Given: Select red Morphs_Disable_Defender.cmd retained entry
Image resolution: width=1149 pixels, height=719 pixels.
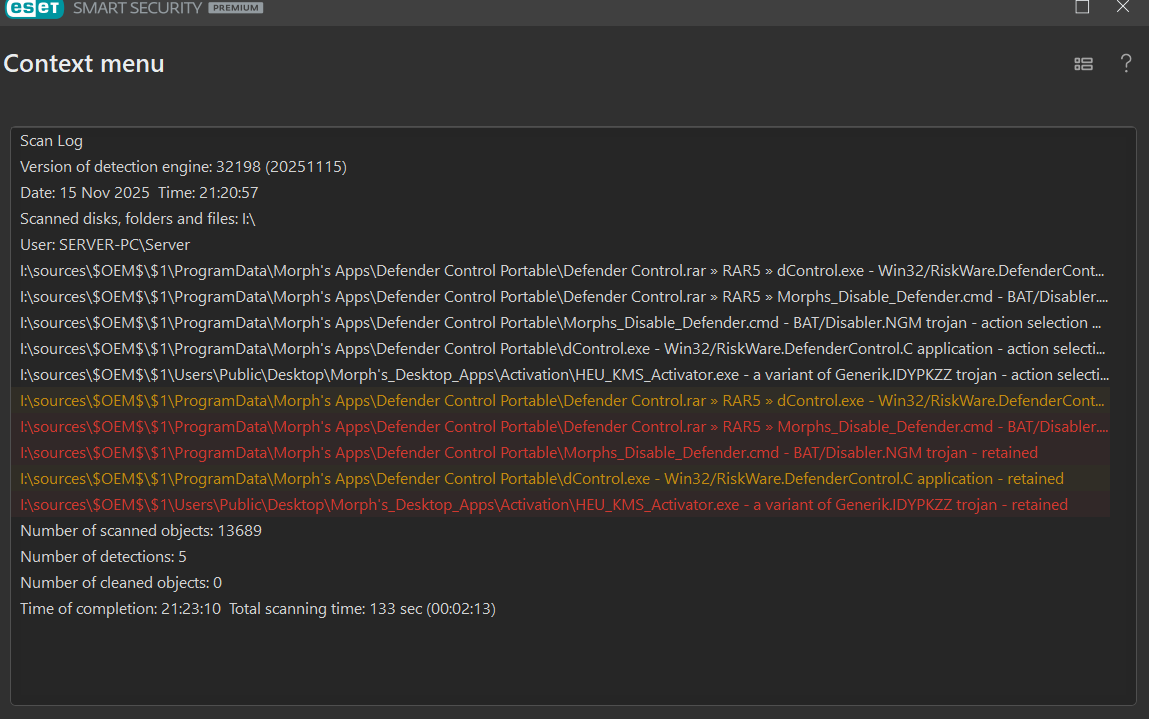Looking at the screenshot, I should 528,453.
